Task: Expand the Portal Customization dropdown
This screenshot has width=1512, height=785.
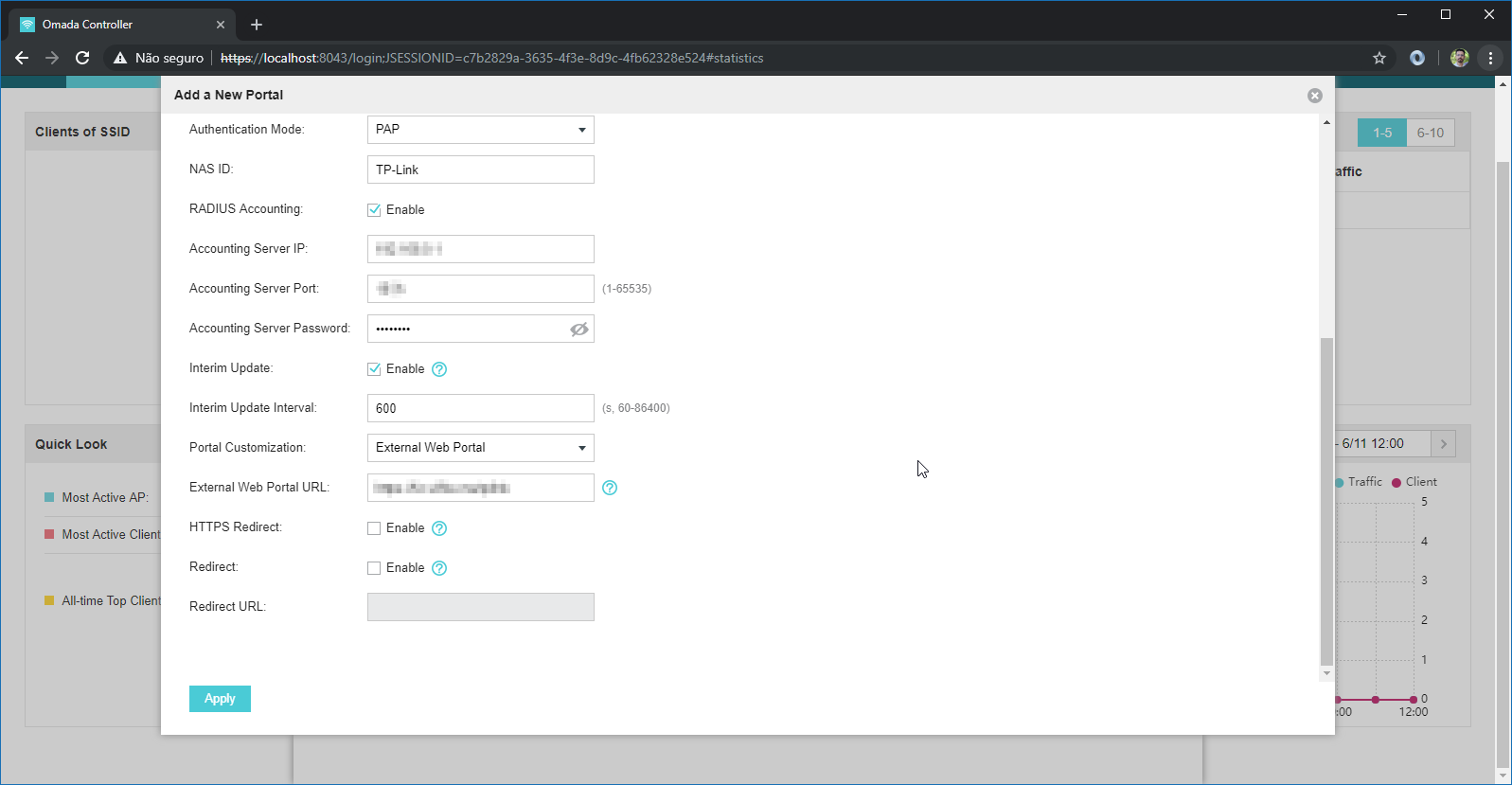Action: click(x=481, y=448)
